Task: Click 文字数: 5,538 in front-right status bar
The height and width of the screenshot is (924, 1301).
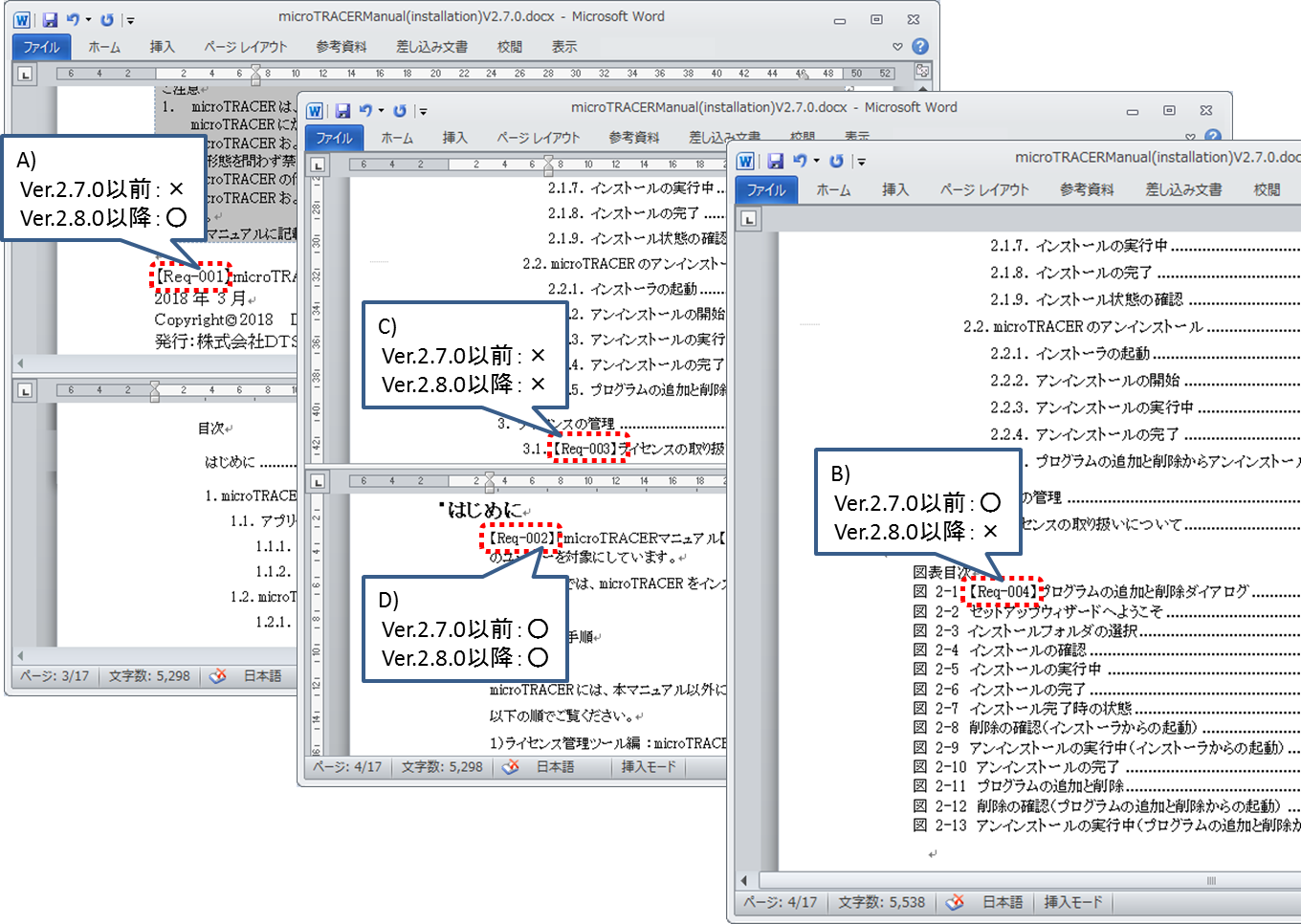Action: point(882,902)
